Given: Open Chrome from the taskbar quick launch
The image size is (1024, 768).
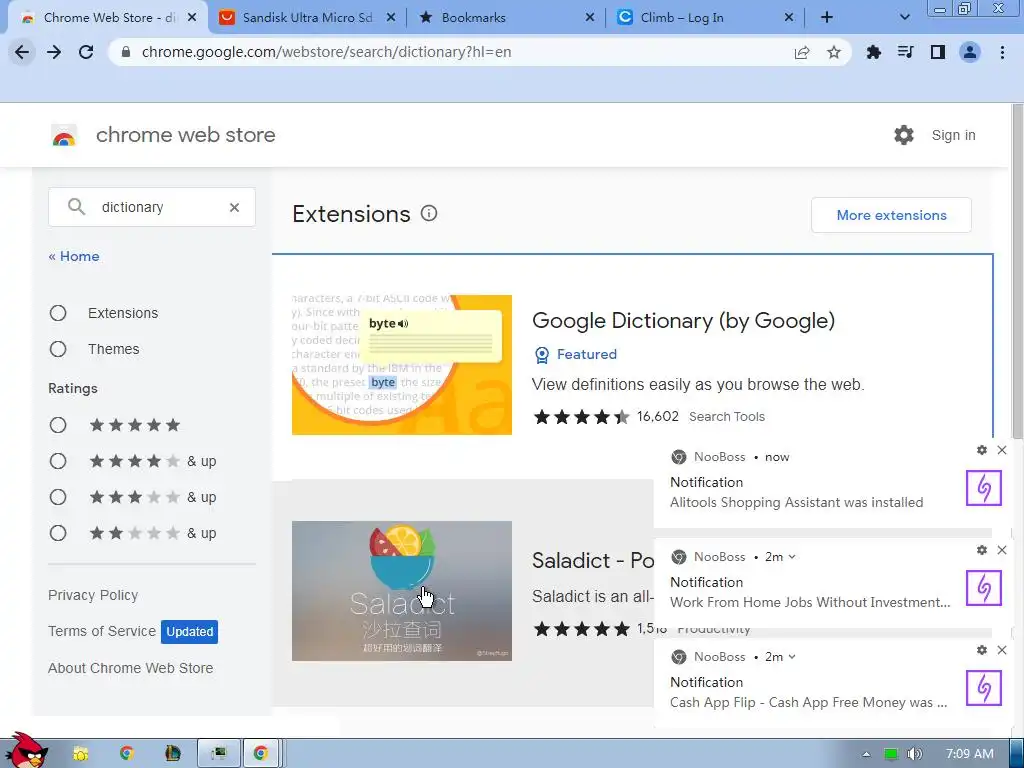Looking at the screenshot, I should (127, 753).
